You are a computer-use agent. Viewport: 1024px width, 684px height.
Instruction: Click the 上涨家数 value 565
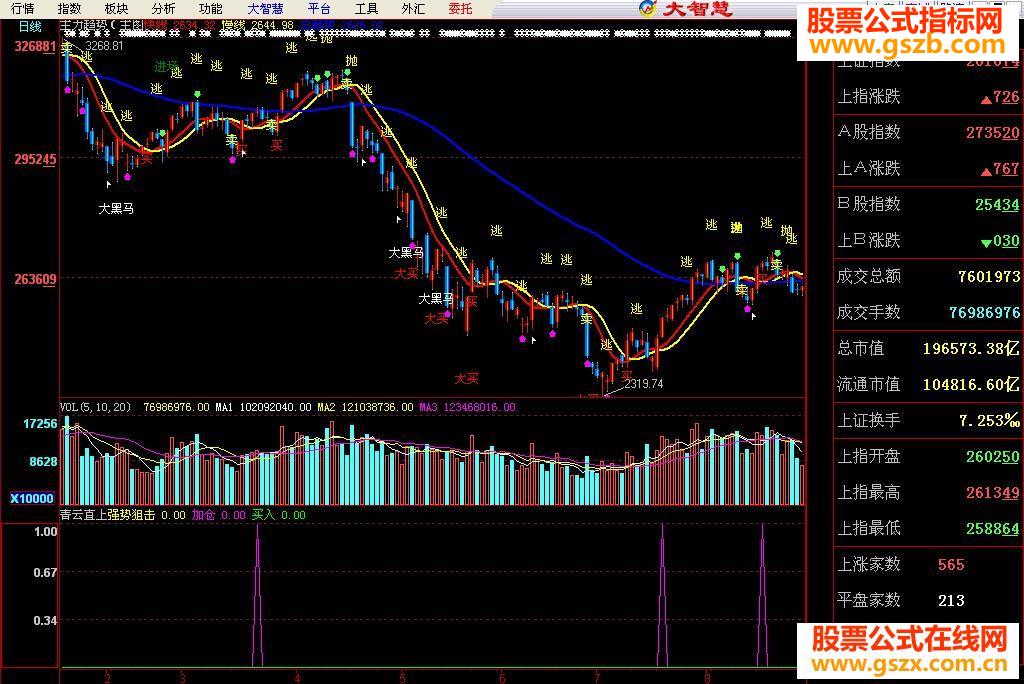tap(951, 564)
